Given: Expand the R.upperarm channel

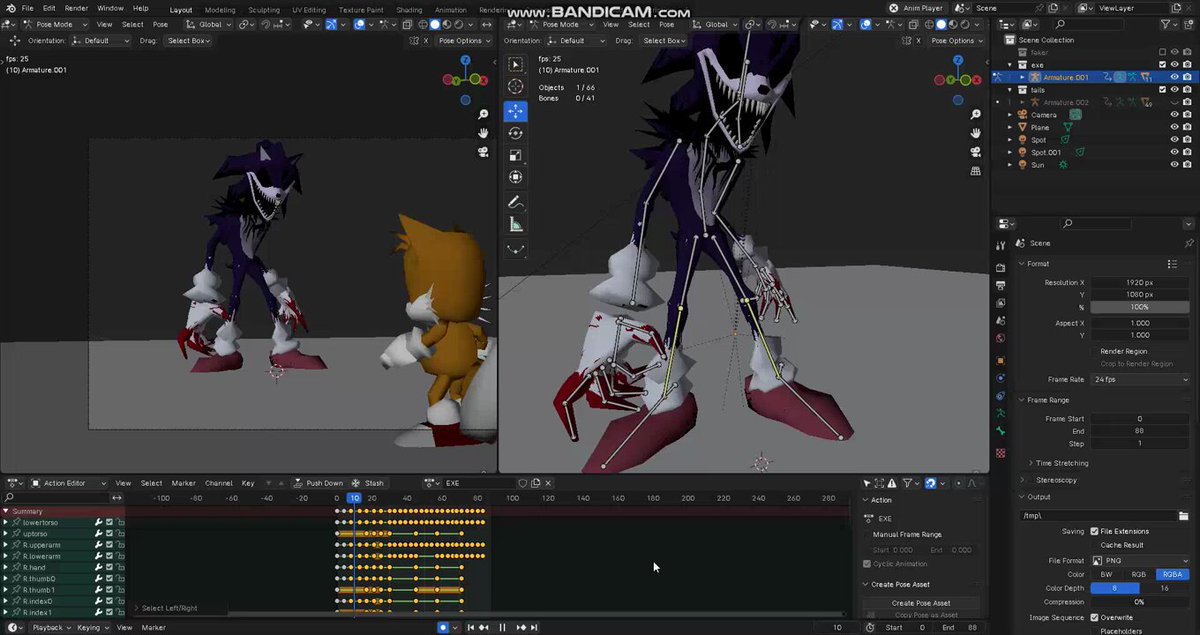Looking at the screenshot, I should [5, 545].
